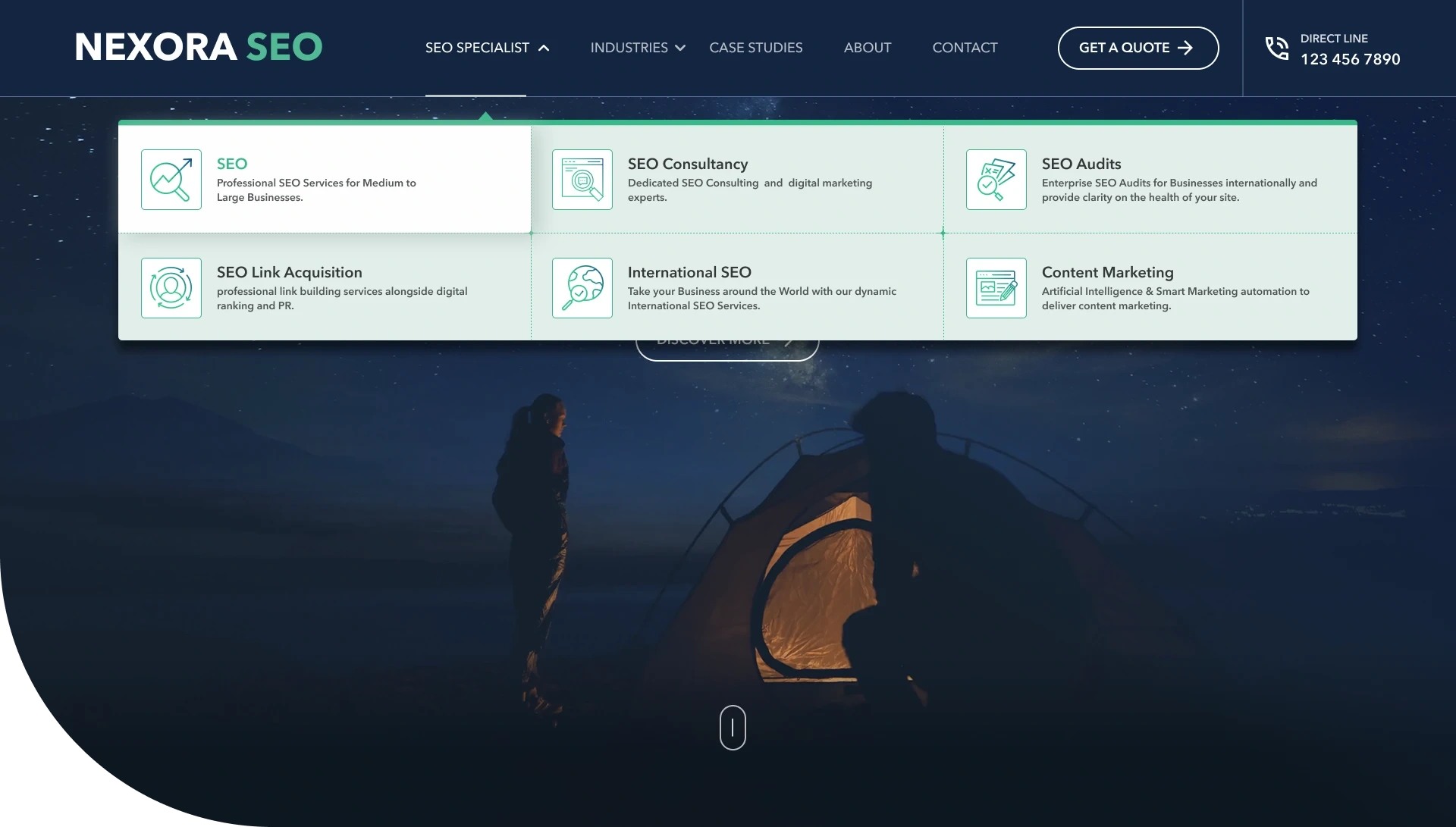Screen dimensions: 1456x827
Task: Open the SEO Audits title link
Action: (1081, 164)
